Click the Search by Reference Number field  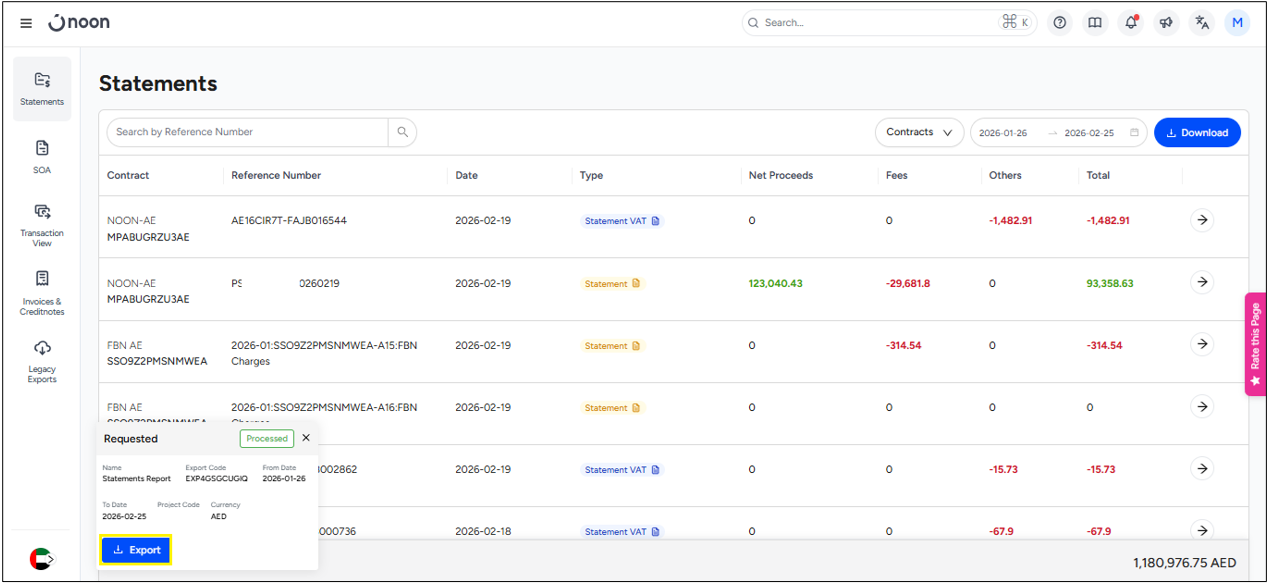[248, 132]
